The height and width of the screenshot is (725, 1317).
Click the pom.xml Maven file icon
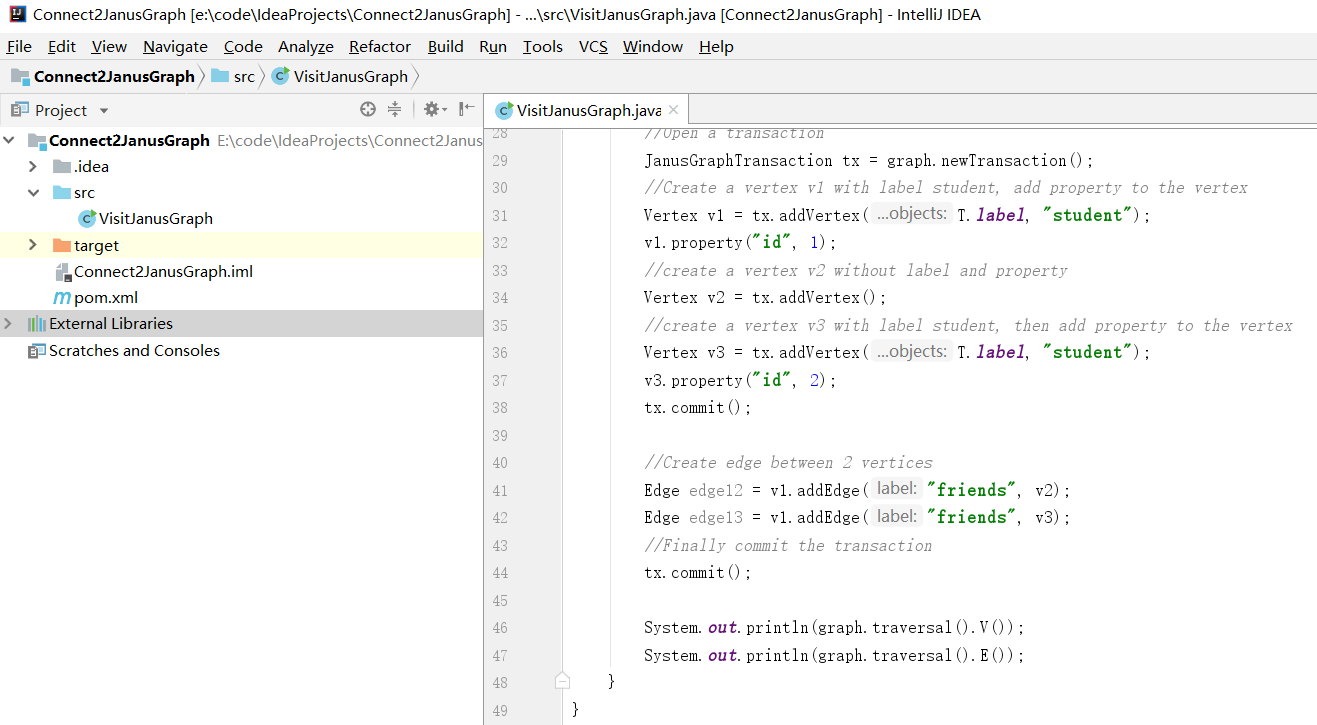[x=62, y=298]
